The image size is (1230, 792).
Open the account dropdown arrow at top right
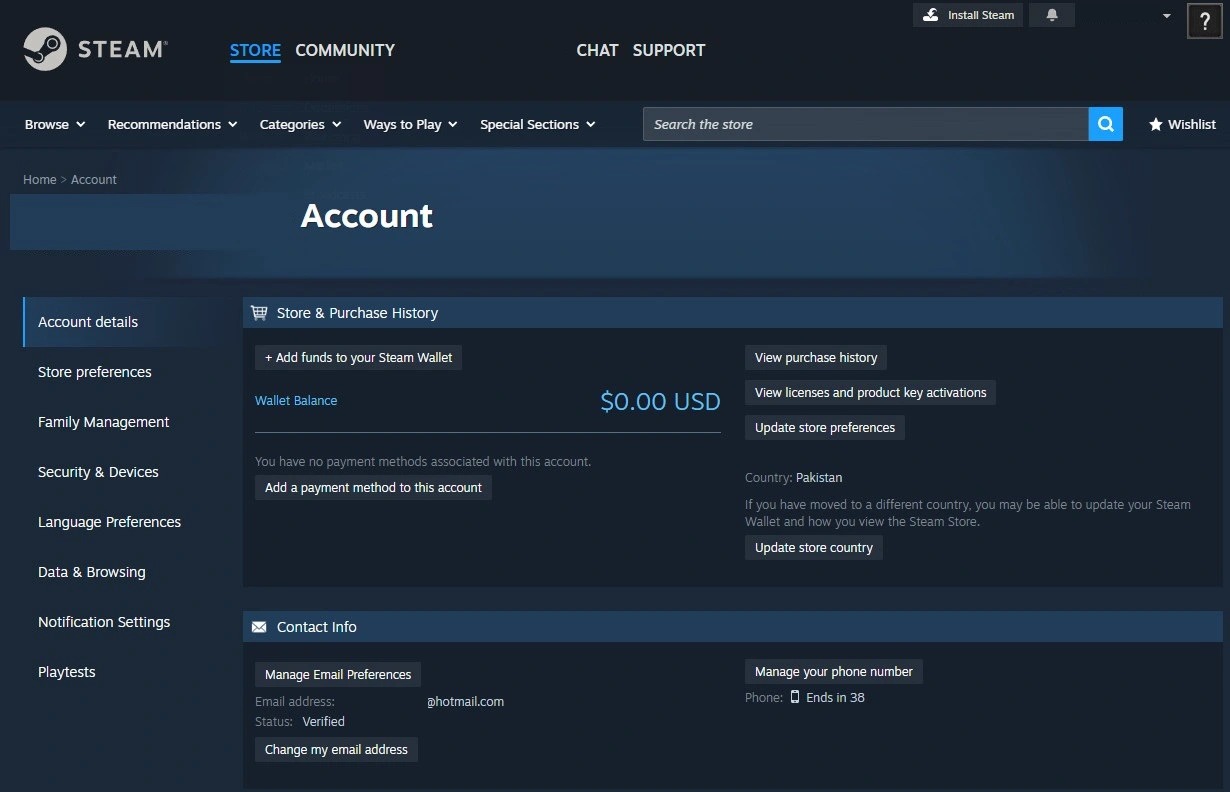pos(1167,16)
